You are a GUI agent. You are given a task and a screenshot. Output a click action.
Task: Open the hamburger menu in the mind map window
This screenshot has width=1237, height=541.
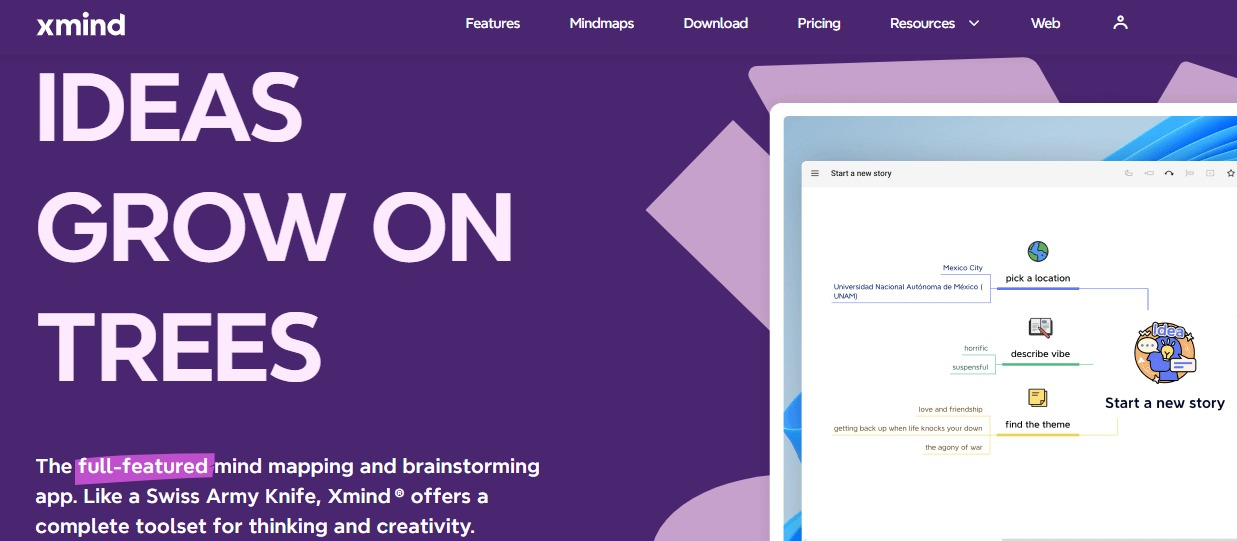pos(815,173)
